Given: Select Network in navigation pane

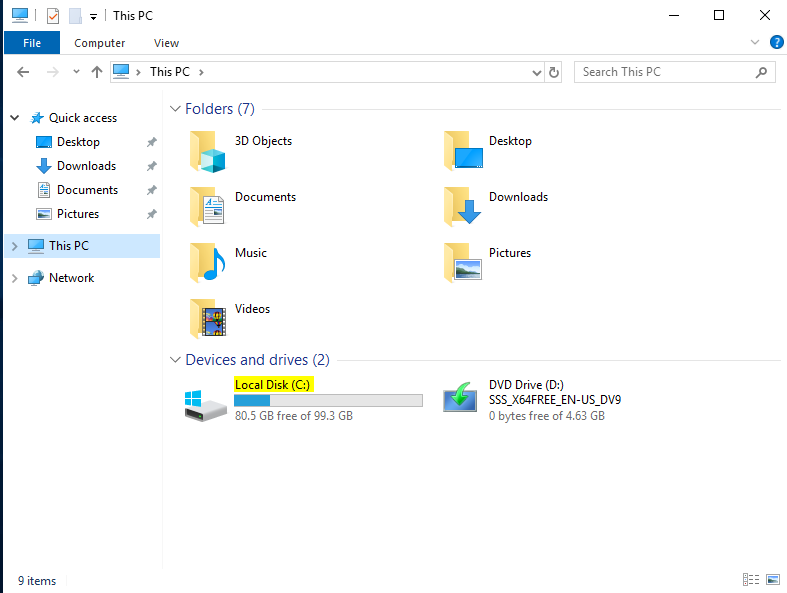Looking at the screenshot, I should pyautogui.click(x=71, y=278).
